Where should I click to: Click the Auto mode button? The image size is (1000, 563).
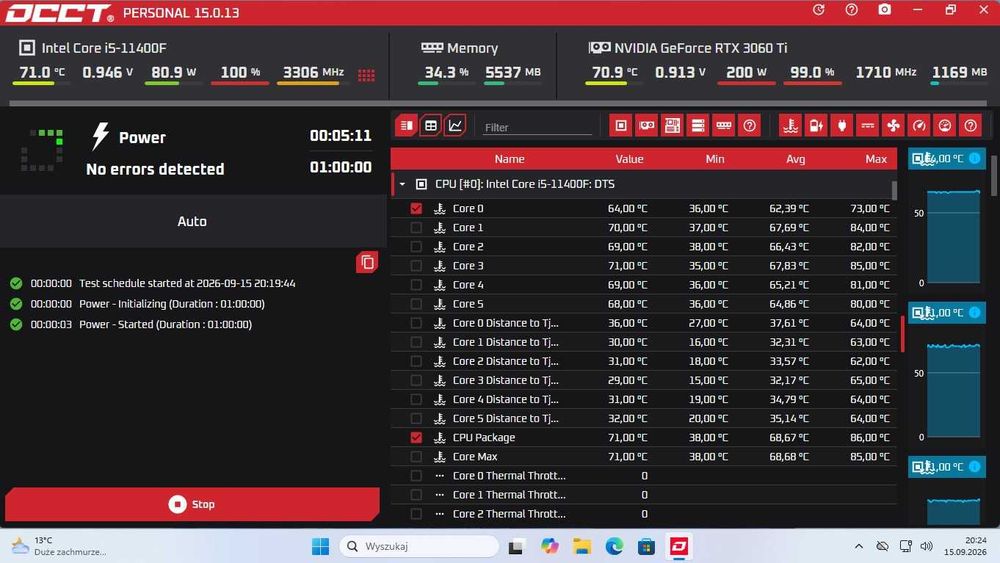point(192,221)
